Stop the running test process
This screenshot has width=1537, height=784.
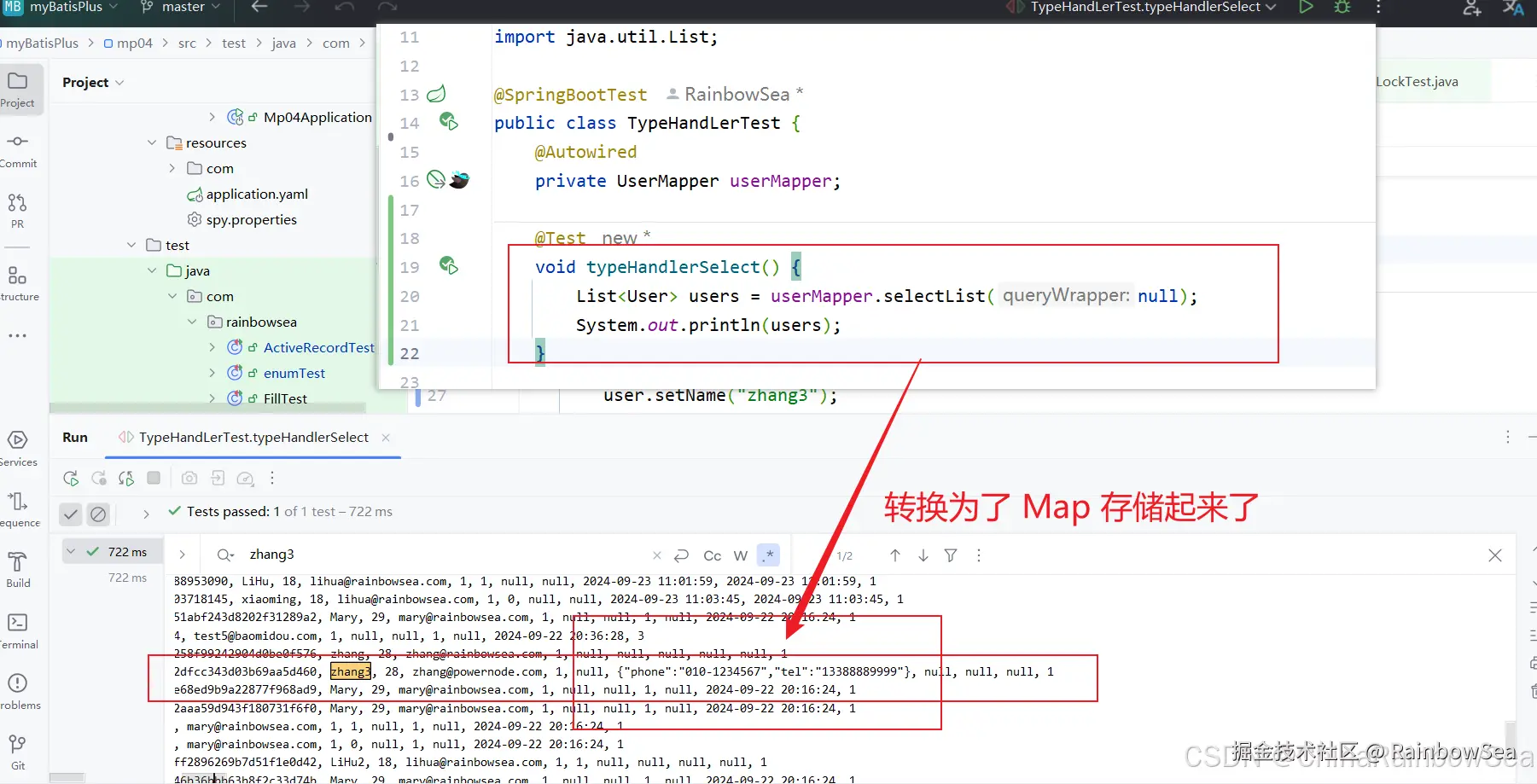[154, 478]
